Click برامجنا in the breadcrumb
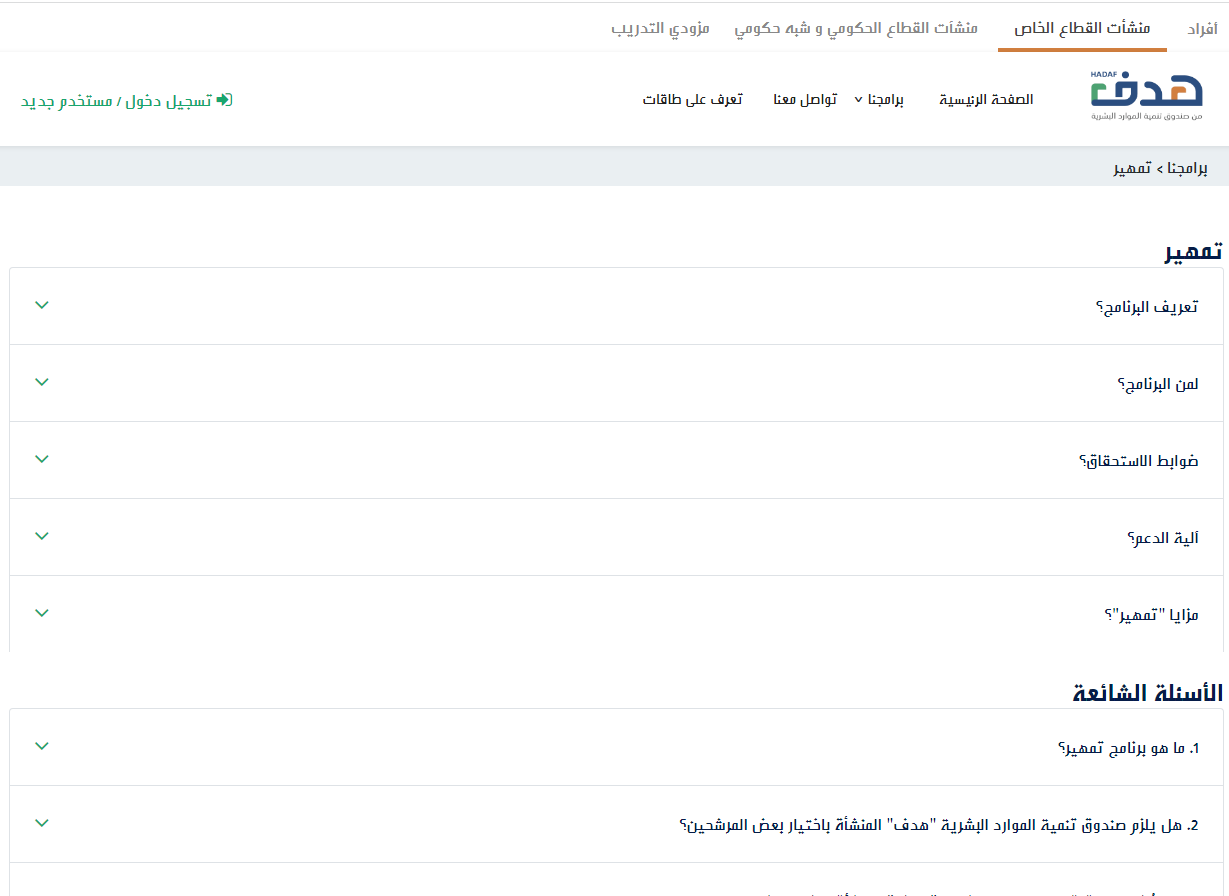Screen dimensions: 1229x896 pyautogui.click(x=1187, y=168)
